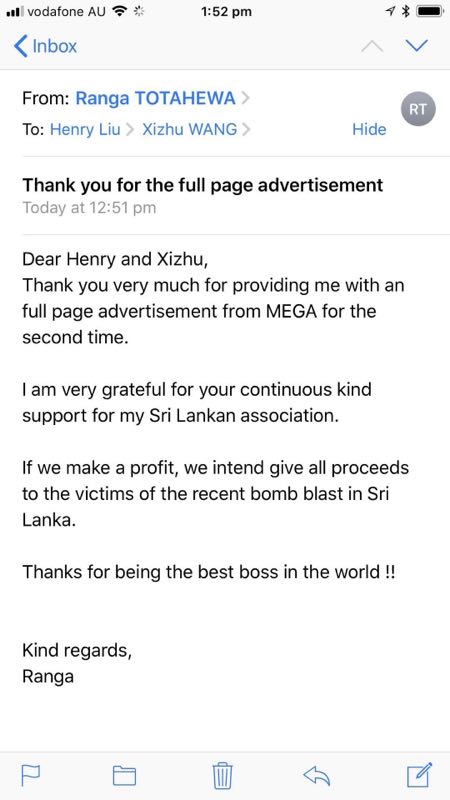
Task: Delete email with the trash icon
Action: click(222, 776)
